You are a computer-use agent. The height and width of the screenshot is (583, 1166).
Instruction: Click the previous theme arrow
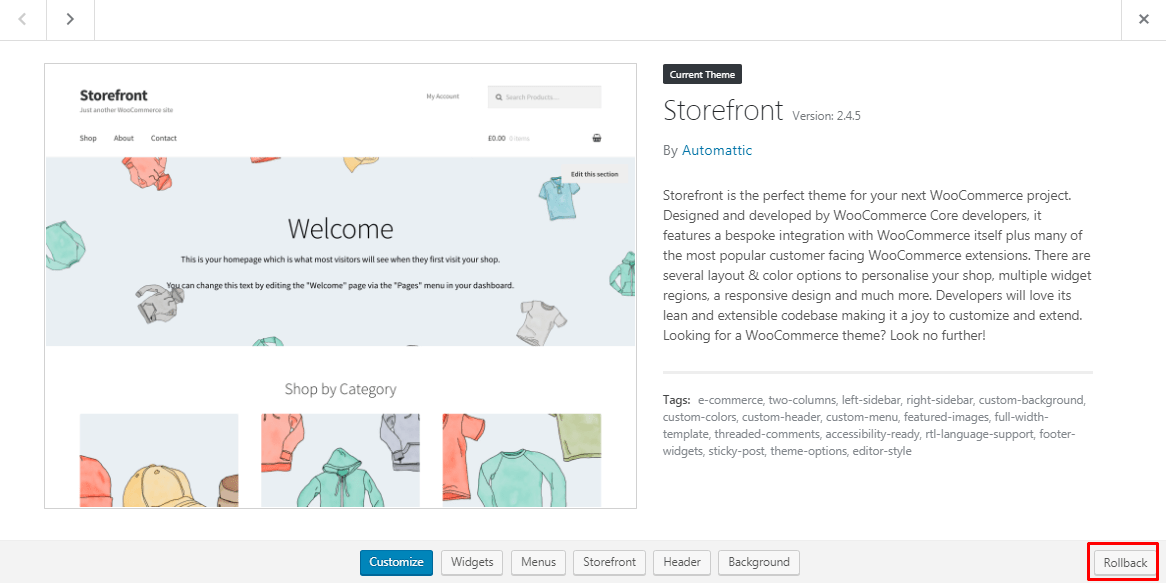pos(23,20)
